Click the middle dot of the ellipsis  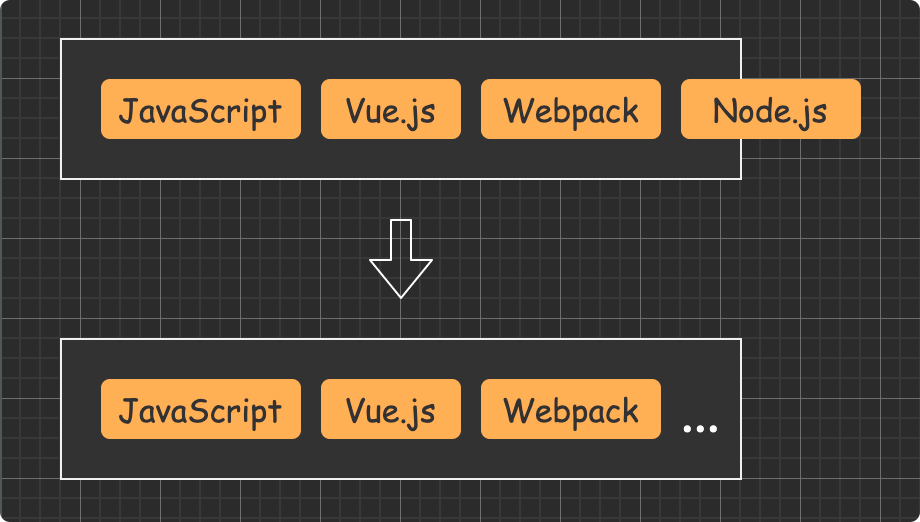(x=700, y=429)
